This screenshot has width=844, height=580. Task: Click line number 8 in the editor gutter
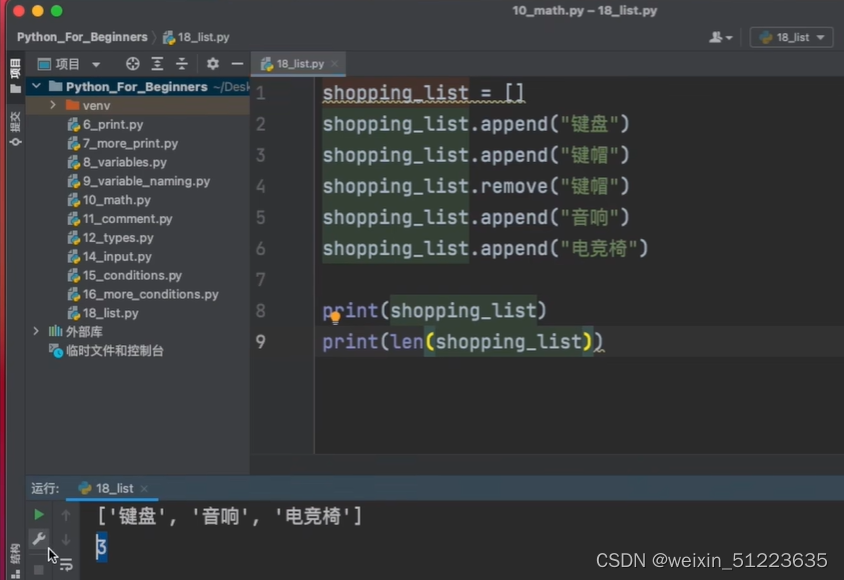(261, 311)
